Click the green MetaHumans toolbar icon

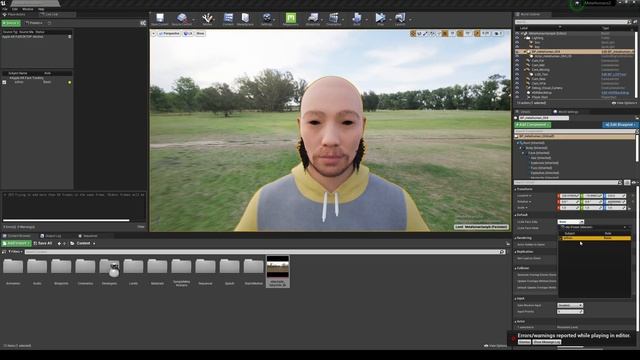coord(291,19)
